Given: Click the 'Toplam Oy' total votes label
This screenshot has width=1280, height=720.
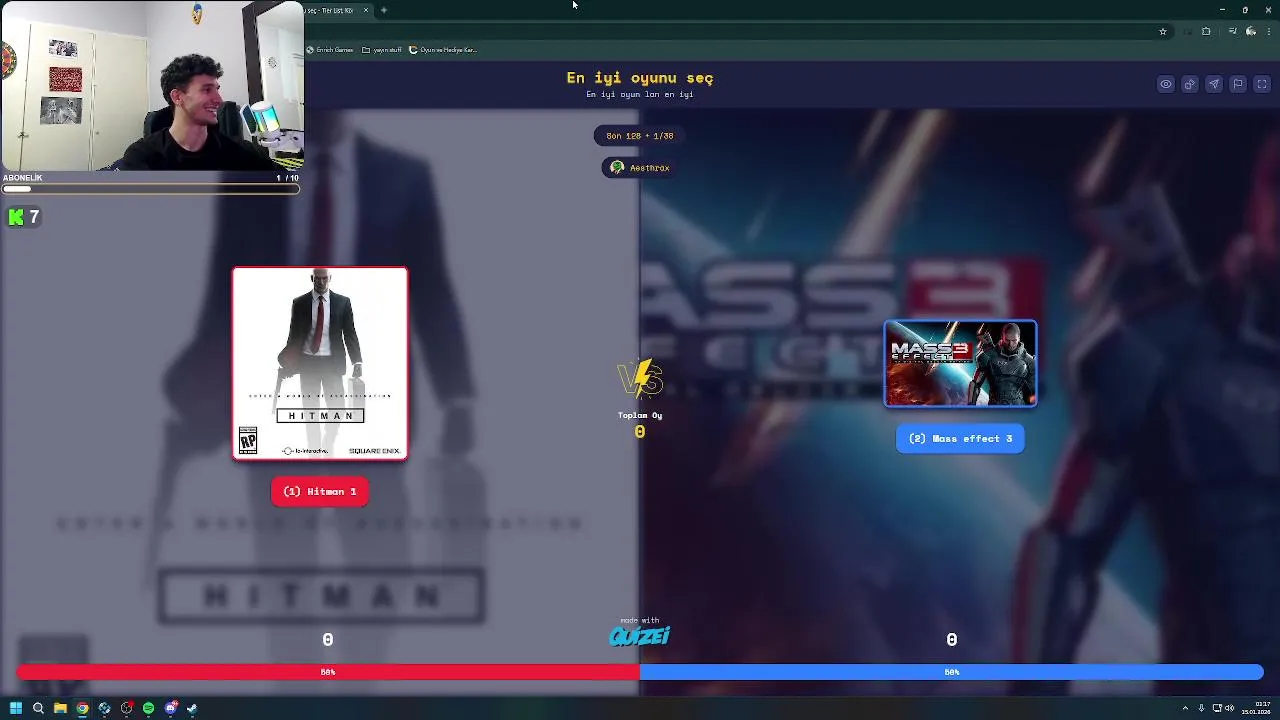Looking at the screenshot, I should point(640,415).
